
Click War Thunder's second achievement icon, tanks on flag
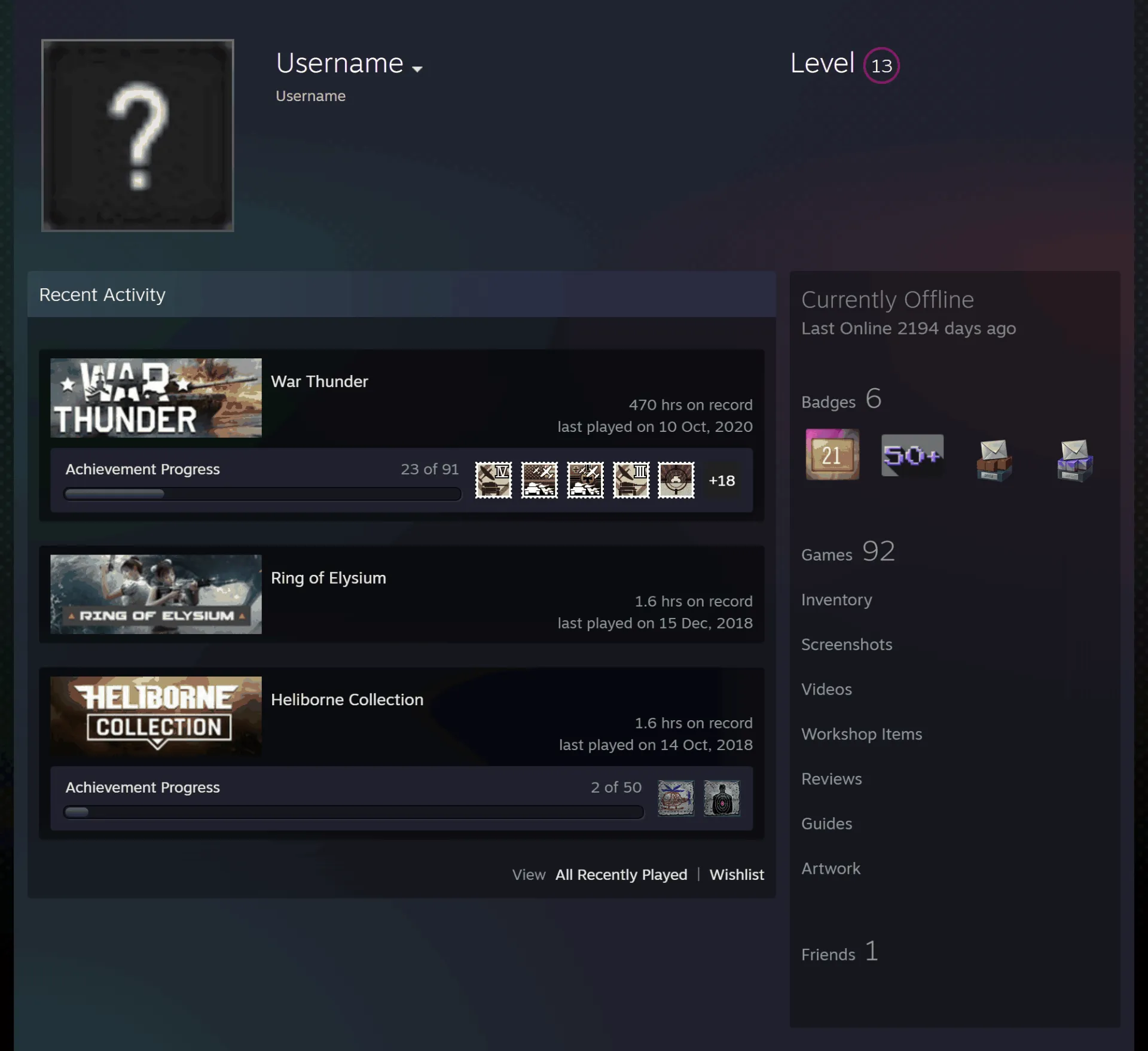(x=539, y=480)
